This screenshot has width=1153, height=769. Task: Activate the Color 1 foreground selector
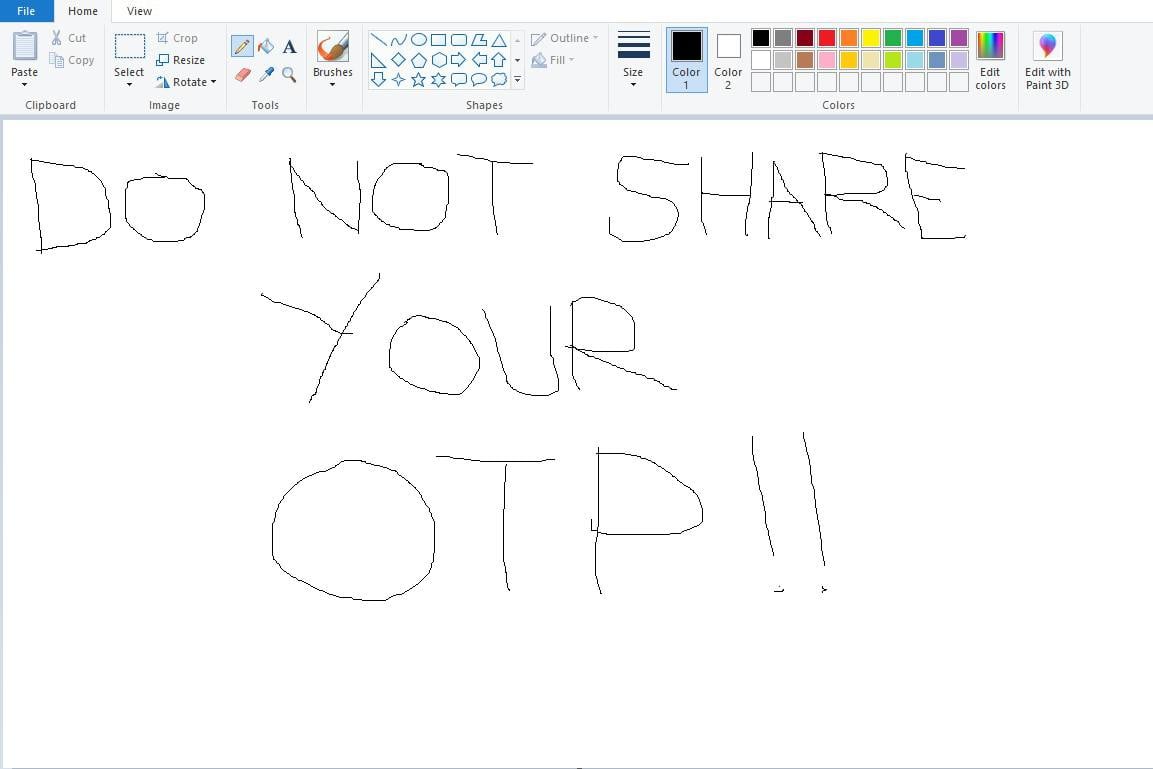pyautogui.click(x=686, y=59)
